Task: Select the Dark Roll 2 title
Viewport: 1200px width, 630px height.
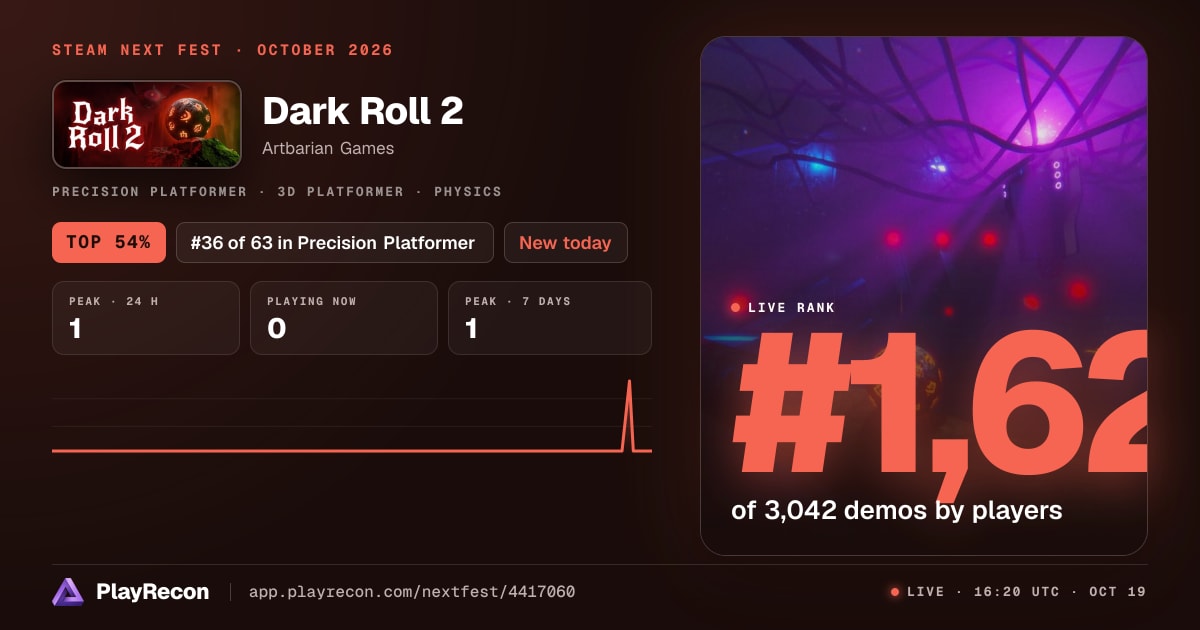Action: pos(363,111)
